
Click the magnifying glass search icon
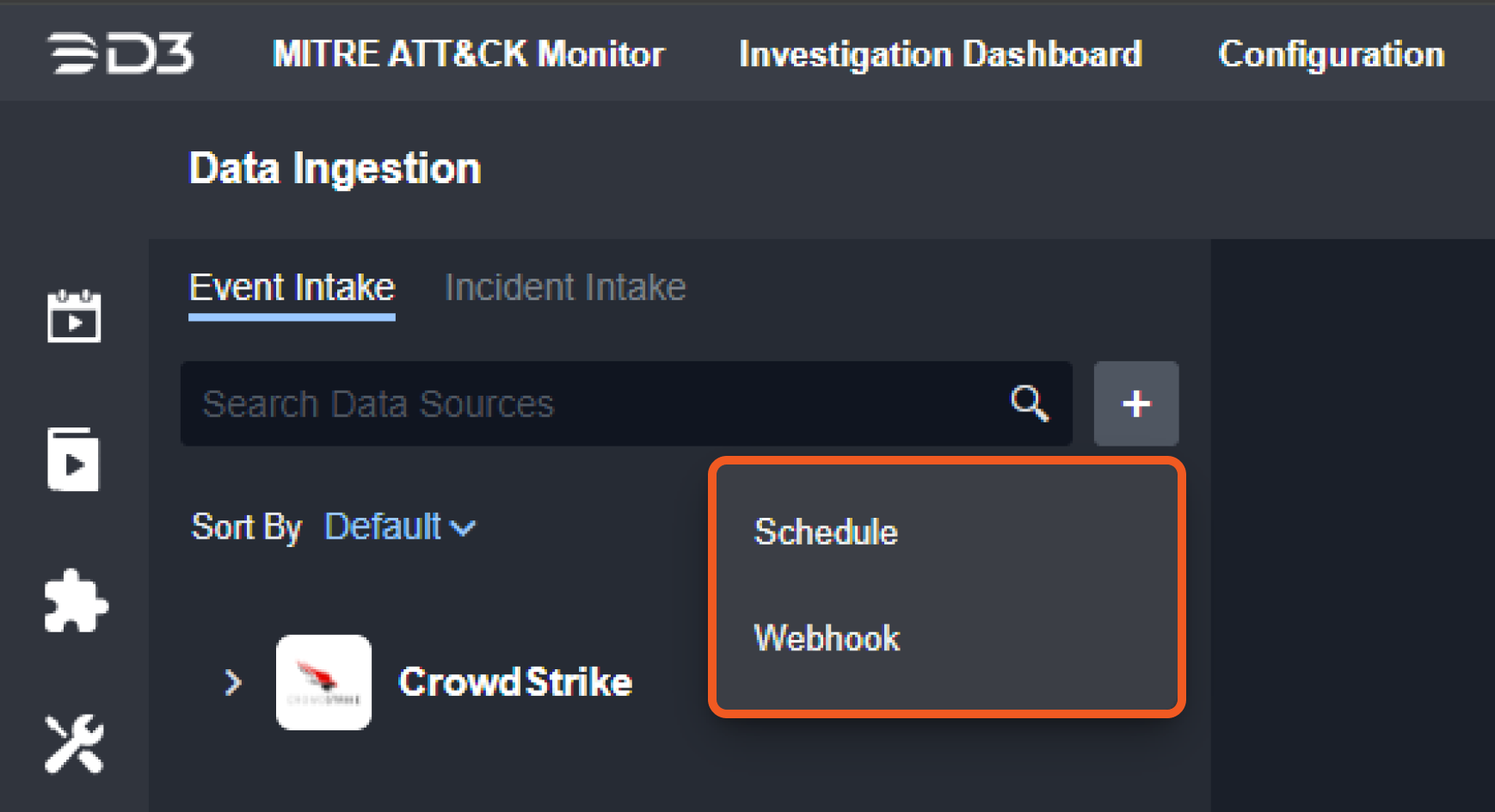click(x=1030, y=403)
